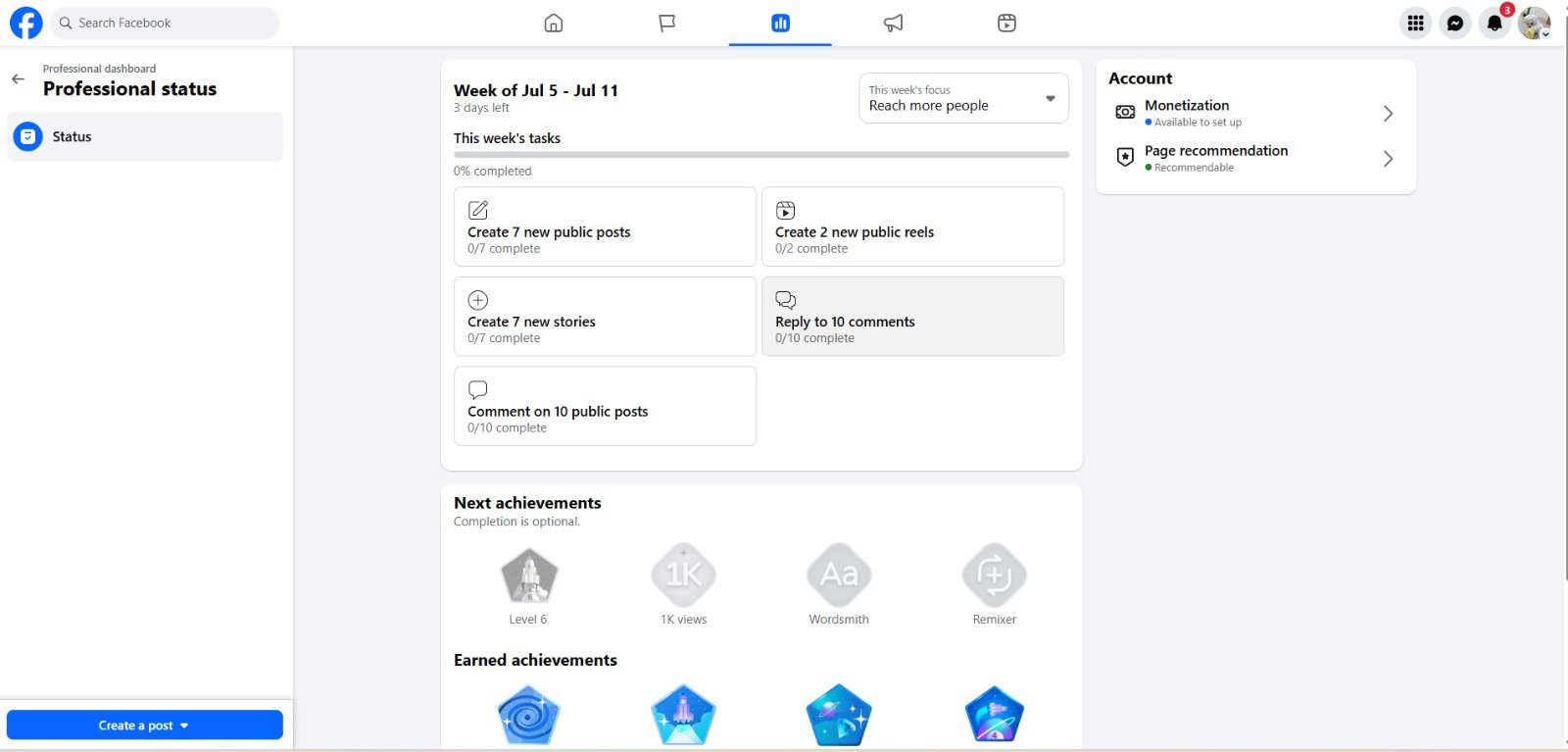Go back with the left arrow
The width and height of the screenshot is (1568, 752).
[x=18, y=79]
